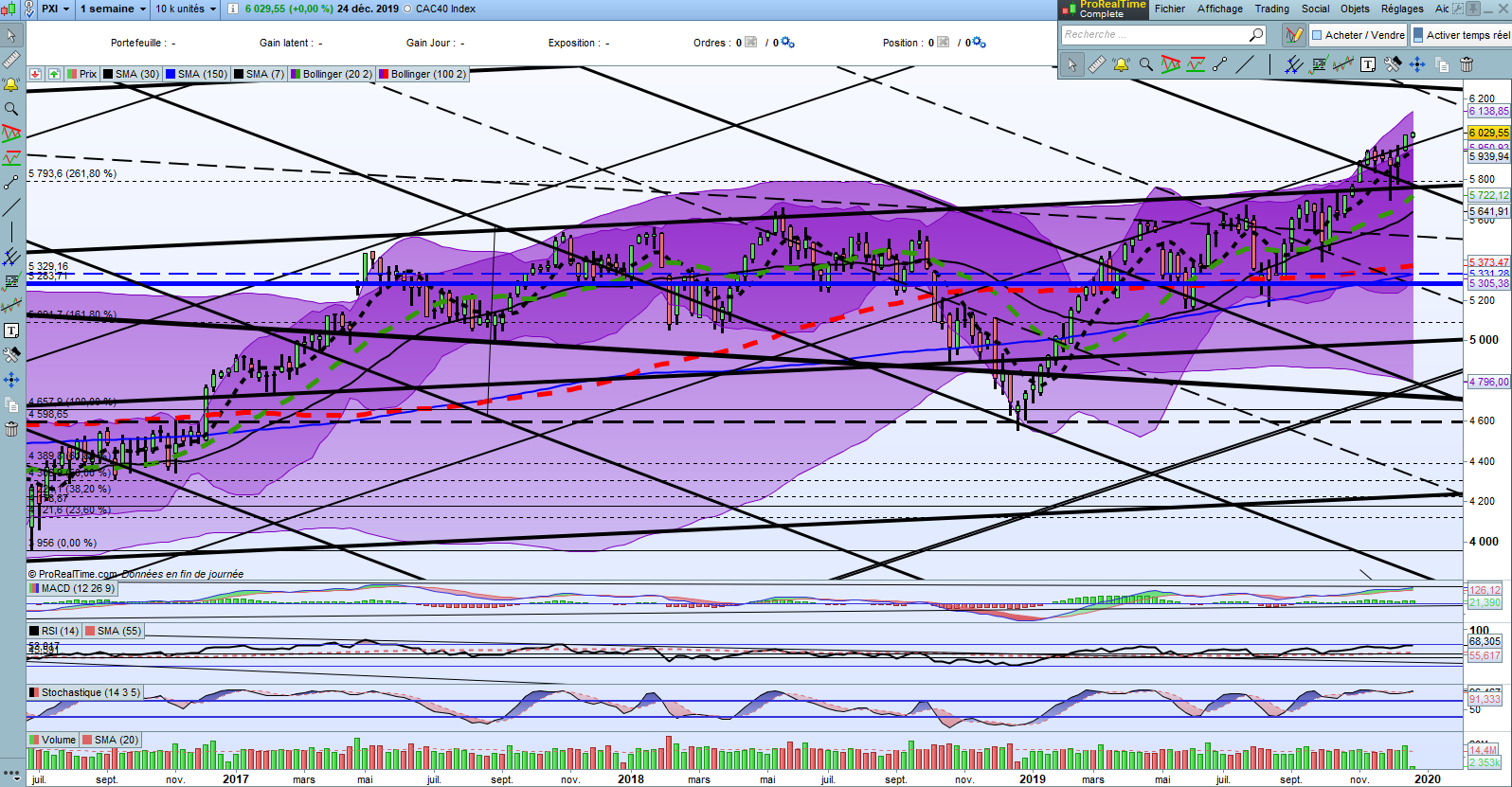The image size is (1512, 787).
Task: Click the alert bell in the left sidebar
Action: (11, 84)
